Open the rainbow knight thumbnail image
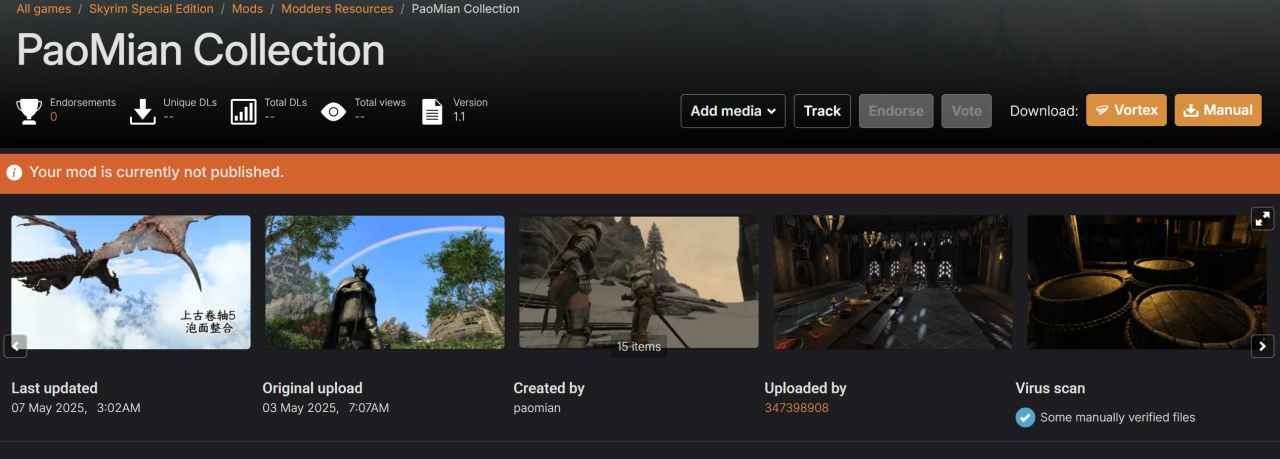This screenshot has height=459, width=1280. click(385, 282)
